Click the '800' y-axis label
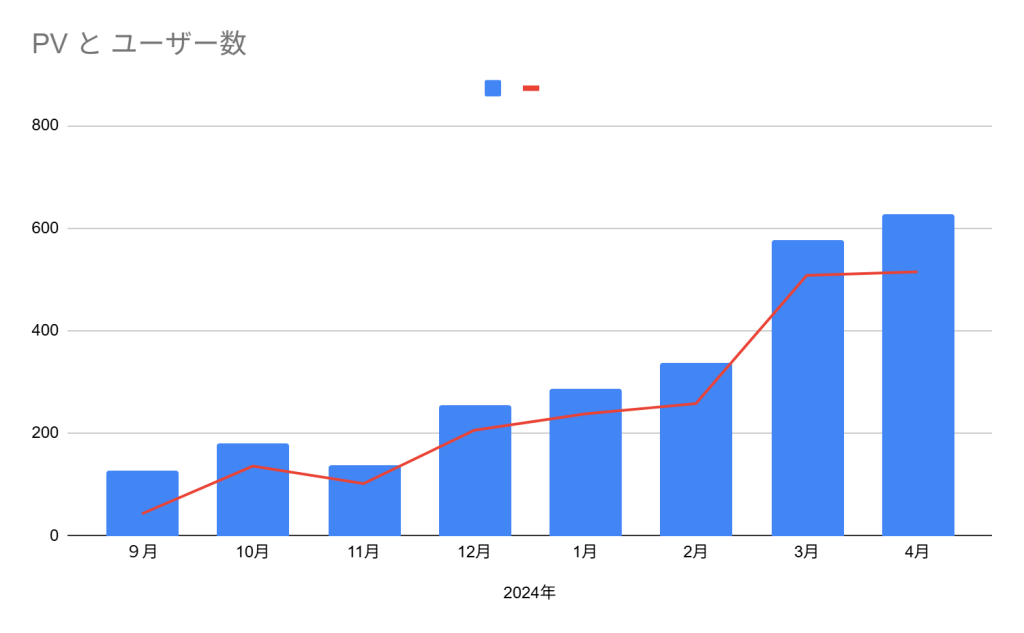The image size is (1024, 633). [48, 126]
